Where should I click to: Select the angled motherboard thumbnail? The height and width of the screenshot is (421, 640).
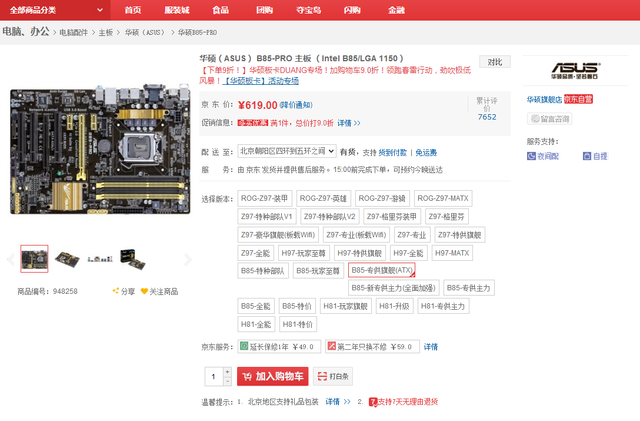(x=67, y=259)
